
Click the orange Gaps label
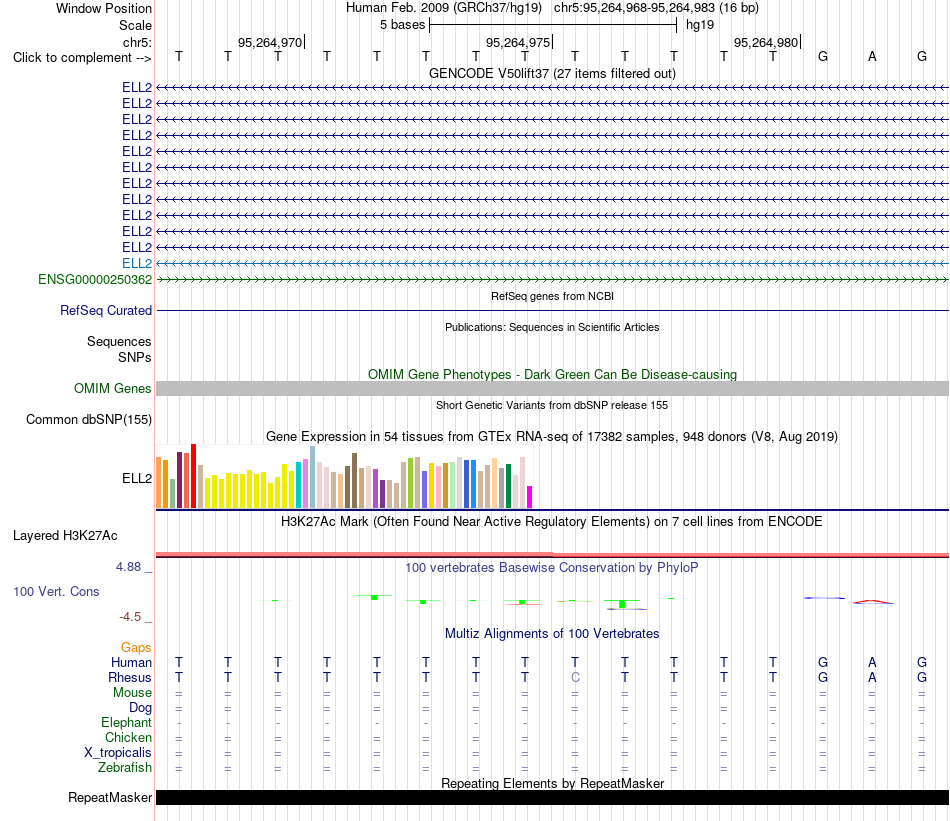(136, 648)
